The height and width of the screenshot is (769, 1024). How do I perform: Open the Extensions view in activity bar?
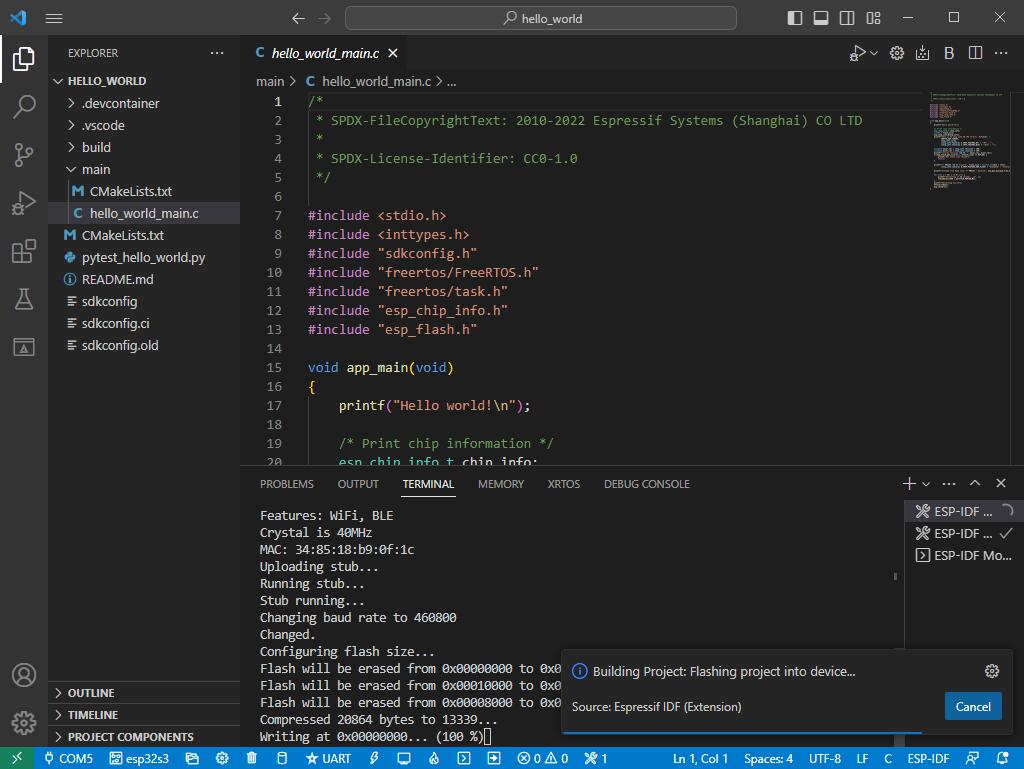24,251
